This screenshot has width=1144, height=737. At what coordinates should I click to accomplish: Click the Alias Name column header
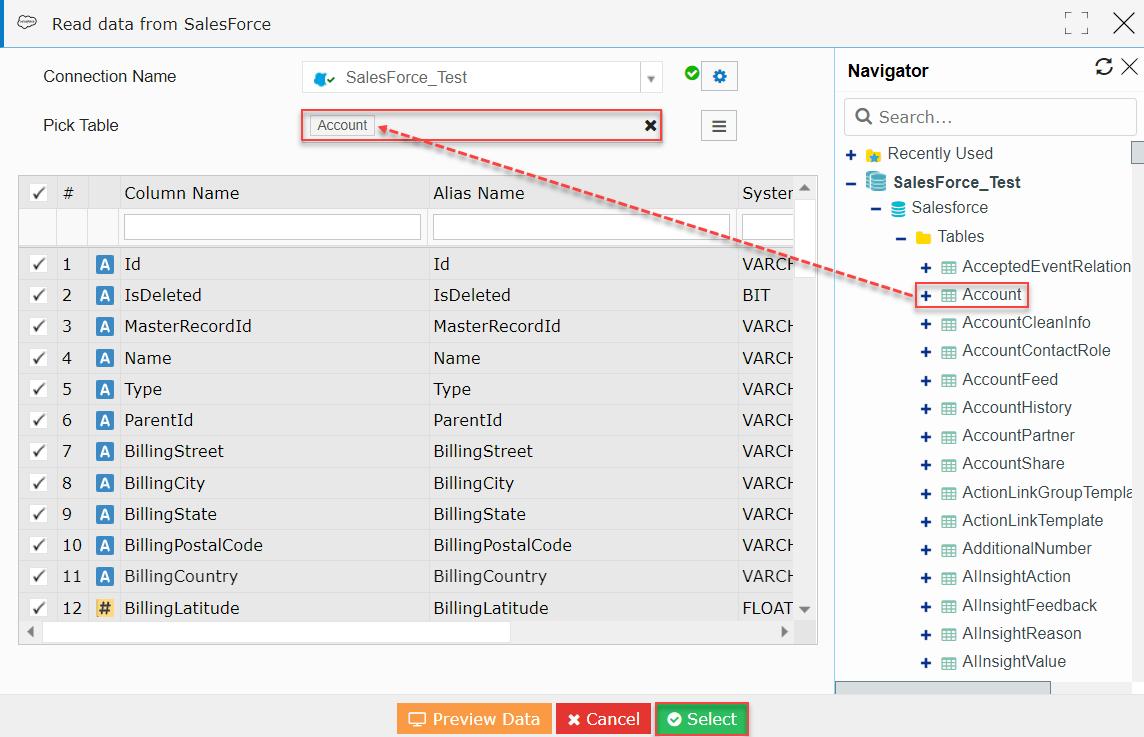click(479, 193)
